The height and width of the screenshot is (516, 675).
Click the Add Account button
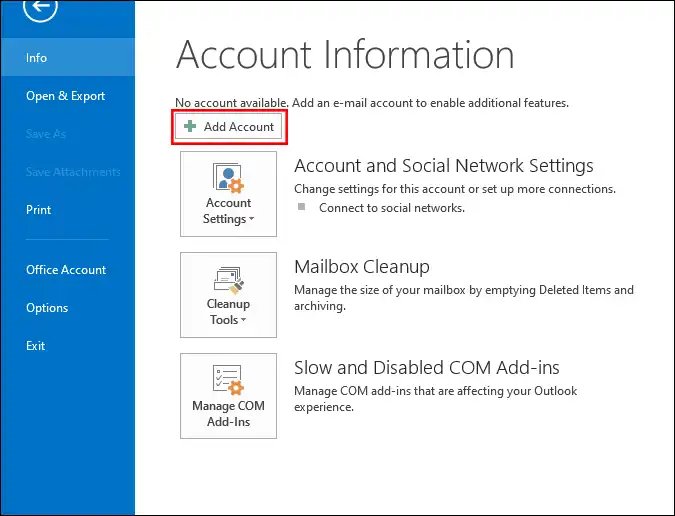(229, 126)
